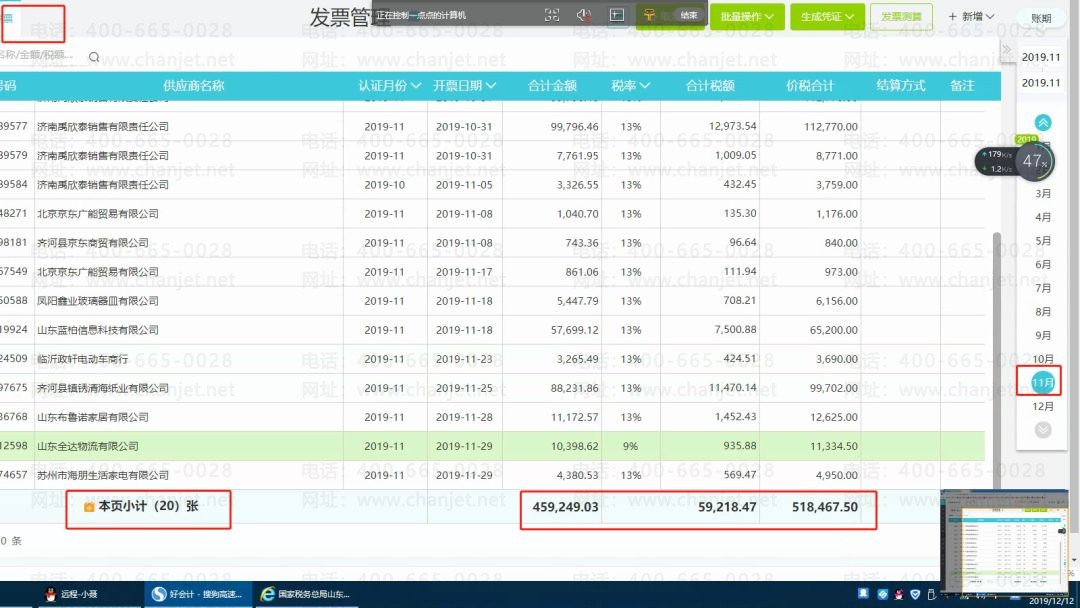Click the 结束 button to end remote control
This screenshot has width=1080, height=608.
688,15
